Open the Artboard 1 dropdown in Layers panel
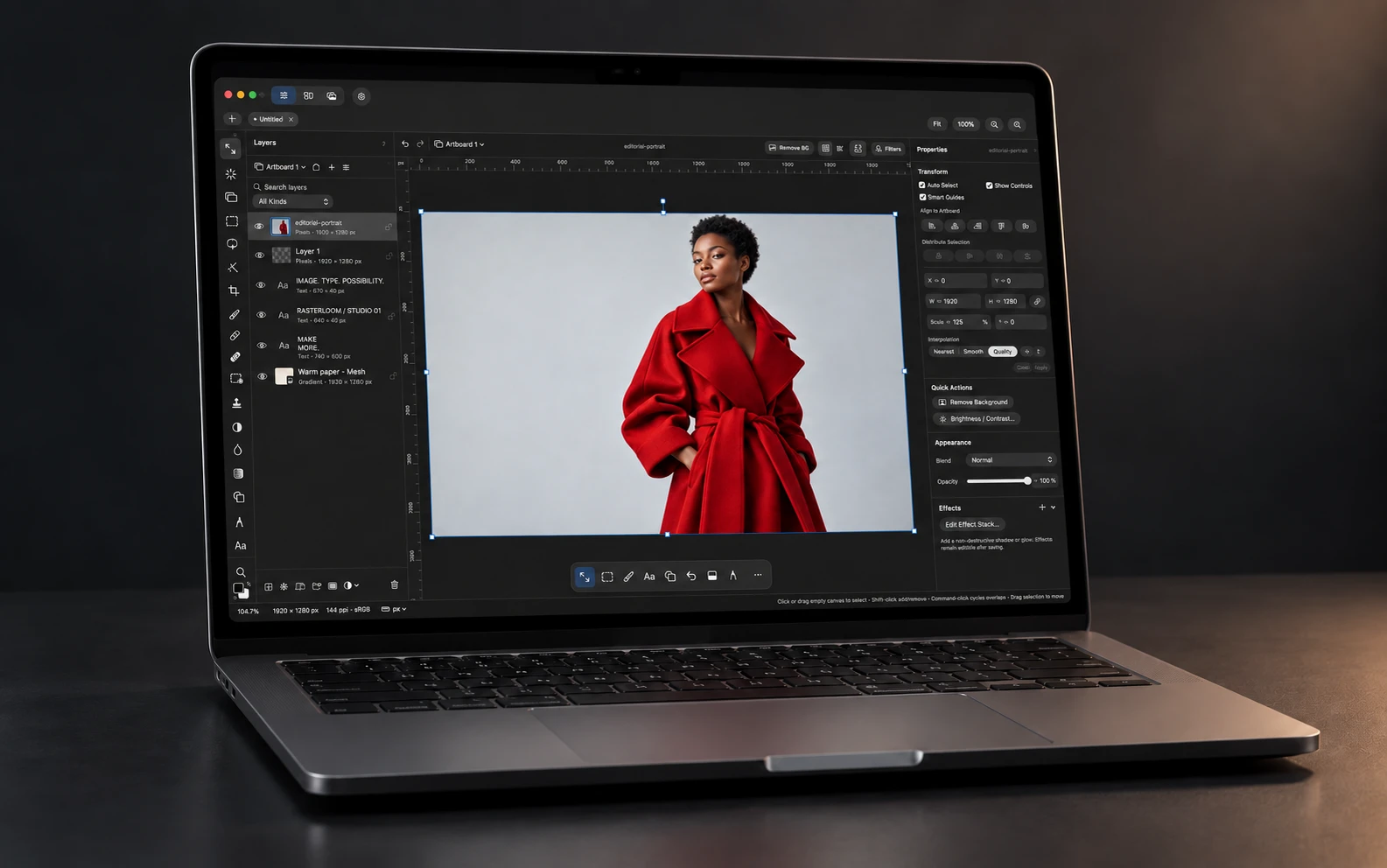Viewport: 1387px width, 868px height. (x=280, y=167)
